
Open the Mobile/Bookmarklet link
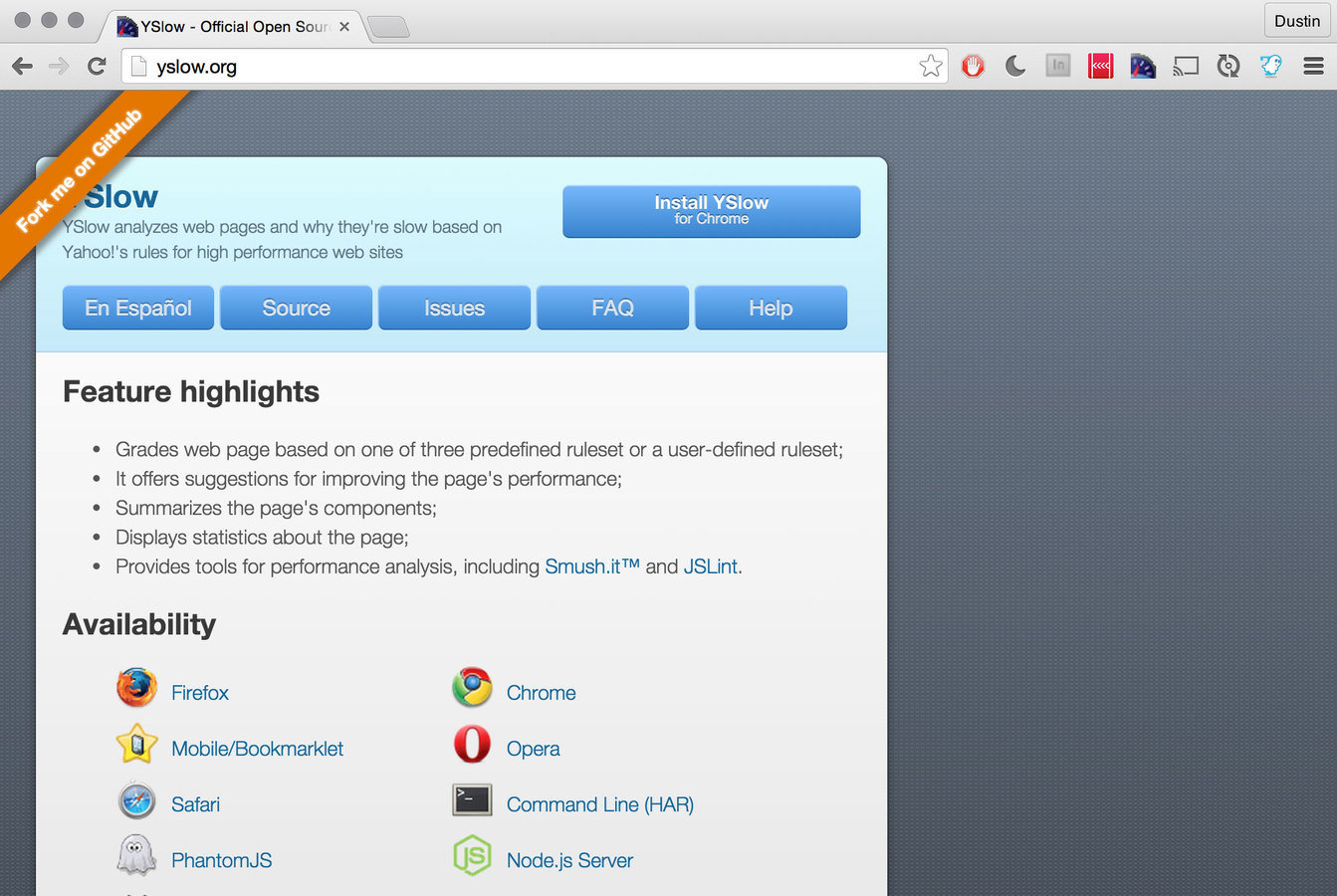click(x=257, y=749)
